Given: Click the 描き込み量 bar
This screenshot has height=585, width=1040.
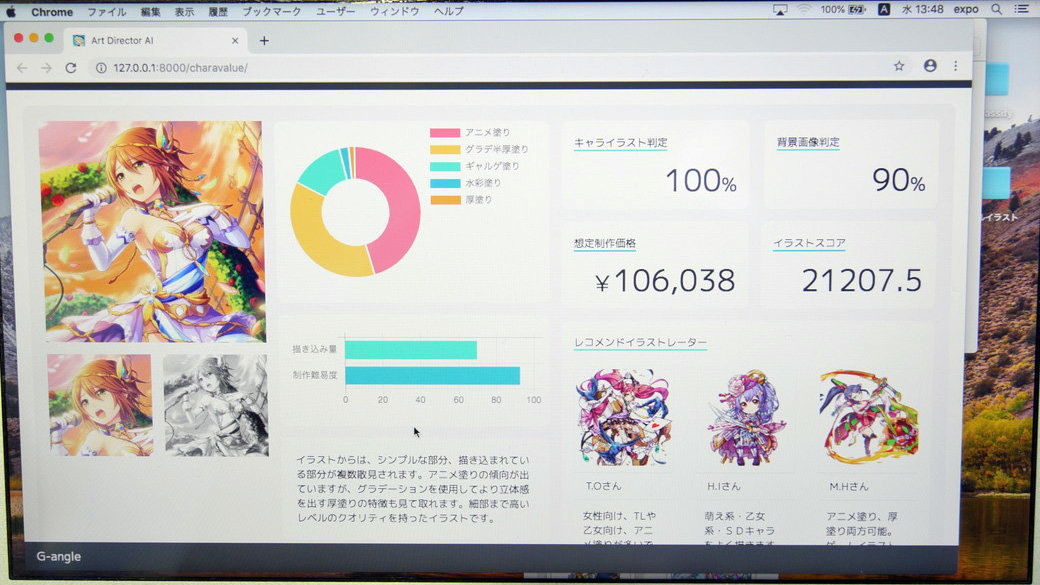Looking at the screenshot, I should click(411, 350).
